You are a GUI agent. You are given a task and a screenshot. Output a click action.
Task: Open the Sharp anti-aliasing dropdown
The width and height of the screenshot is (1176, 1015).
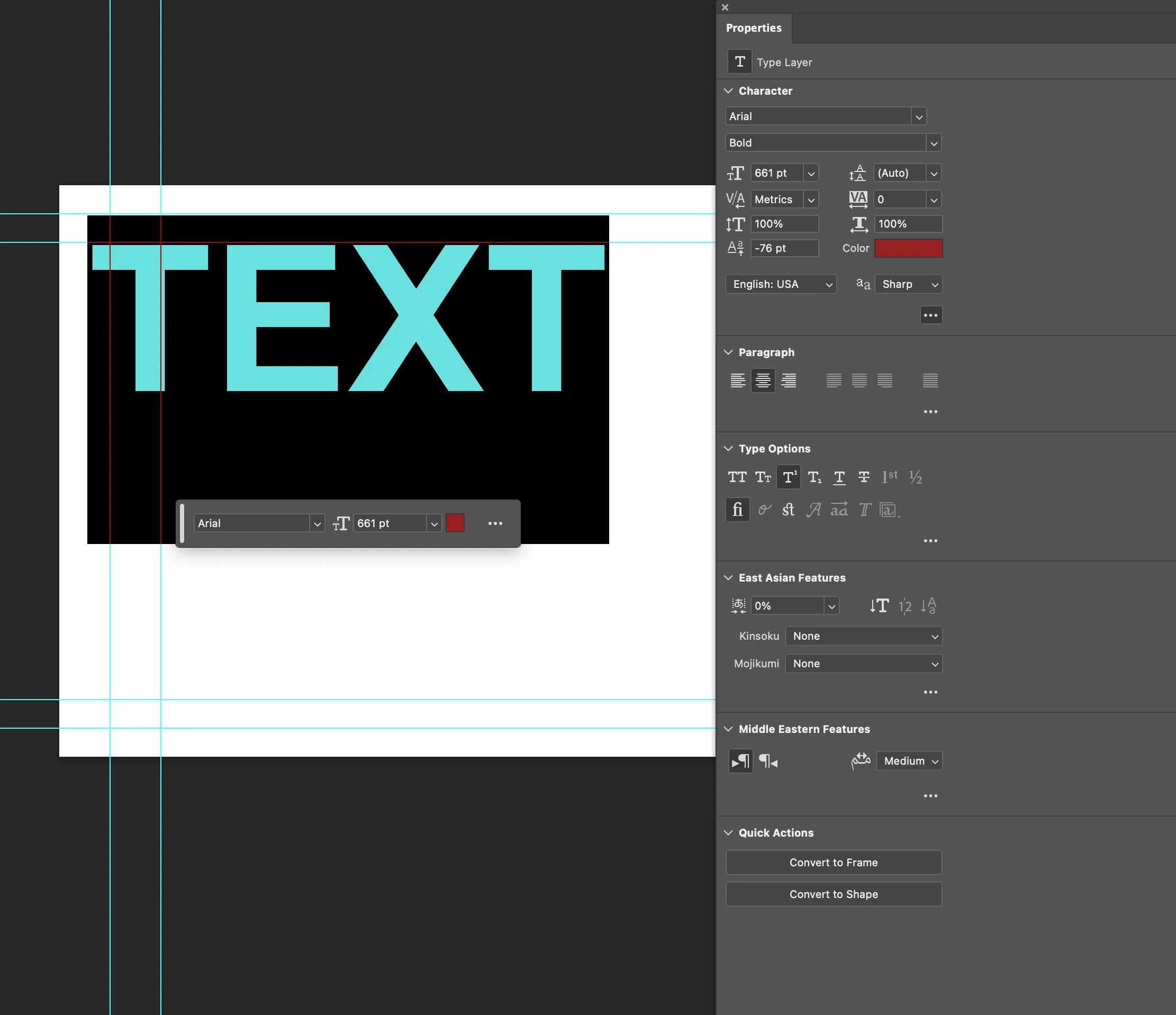(908, 284)
